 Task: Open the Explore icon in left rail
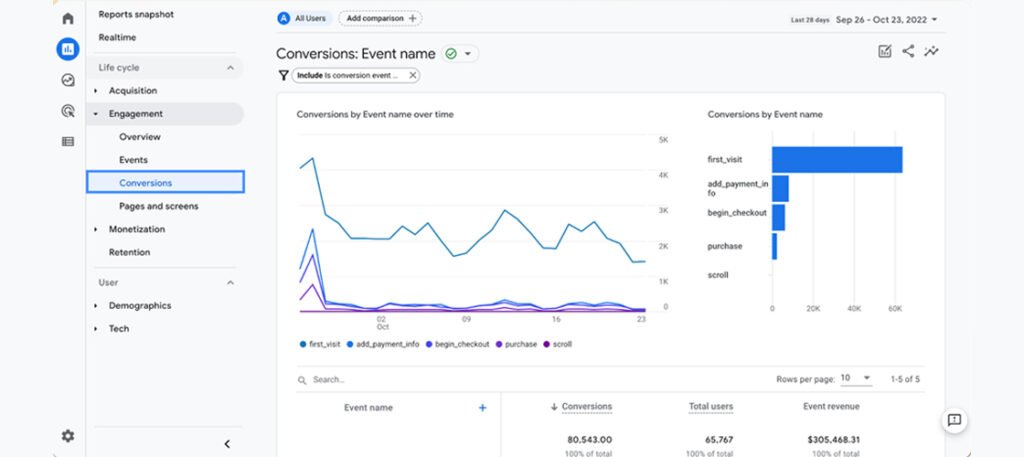click(x=67, y=80)
